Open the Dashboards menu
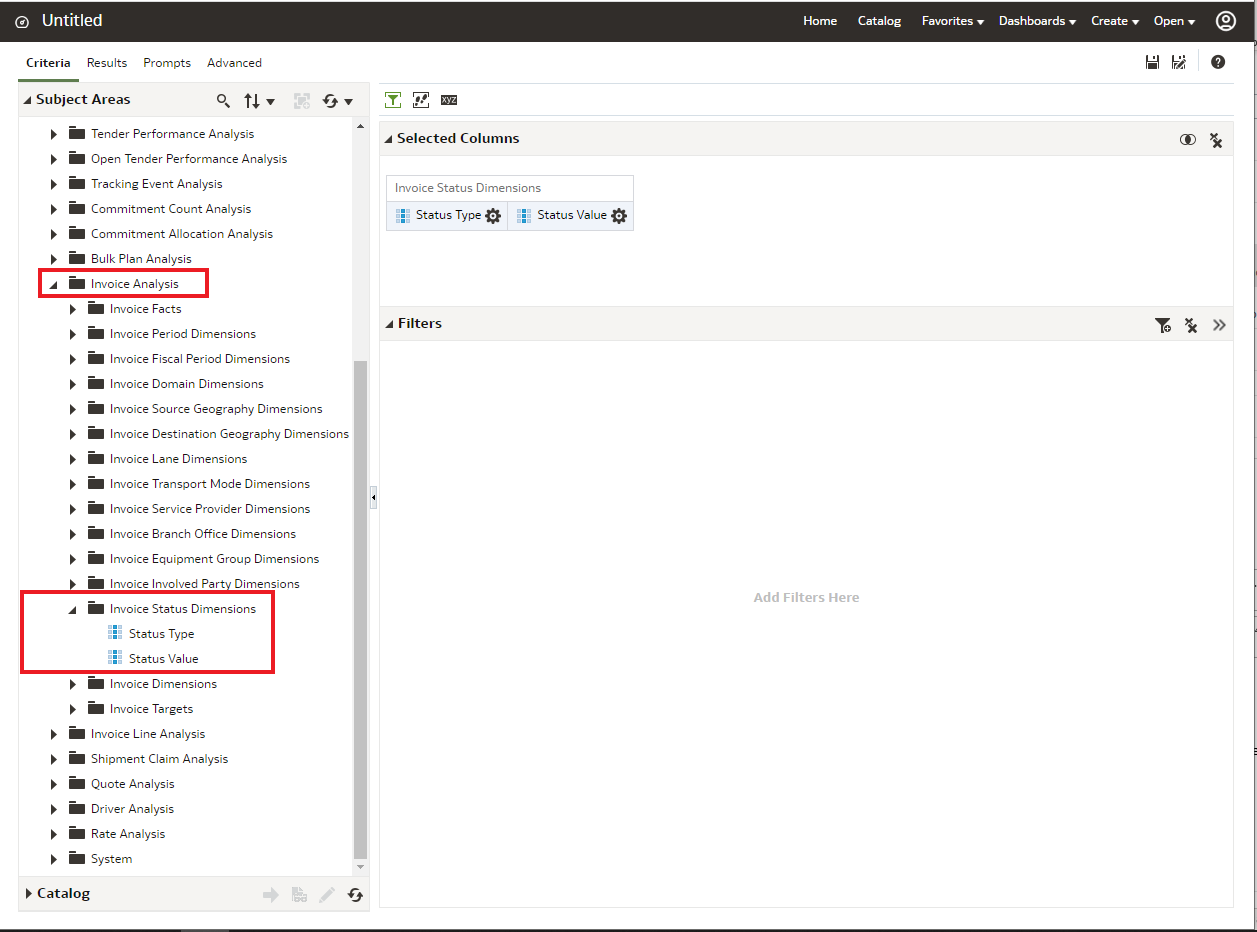This screenshot has width=1257, height=932. pyautogui.click(x=1037, y=21)
